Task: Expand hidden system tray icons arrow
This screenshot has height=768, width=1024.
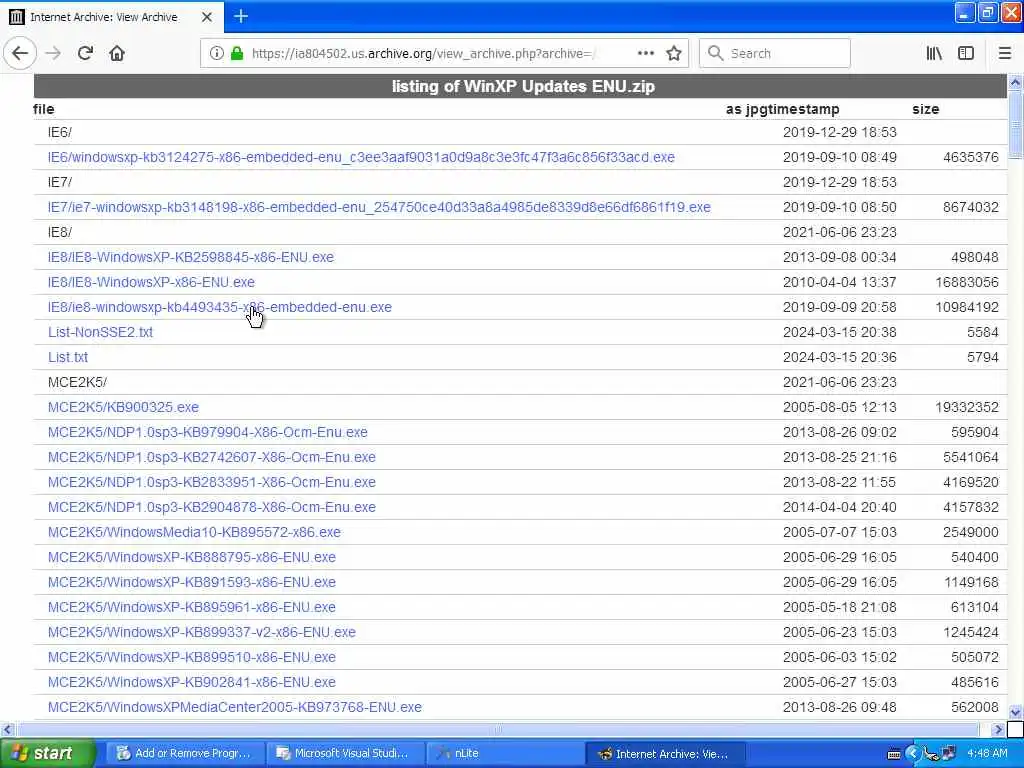Action: click(912, 754)
